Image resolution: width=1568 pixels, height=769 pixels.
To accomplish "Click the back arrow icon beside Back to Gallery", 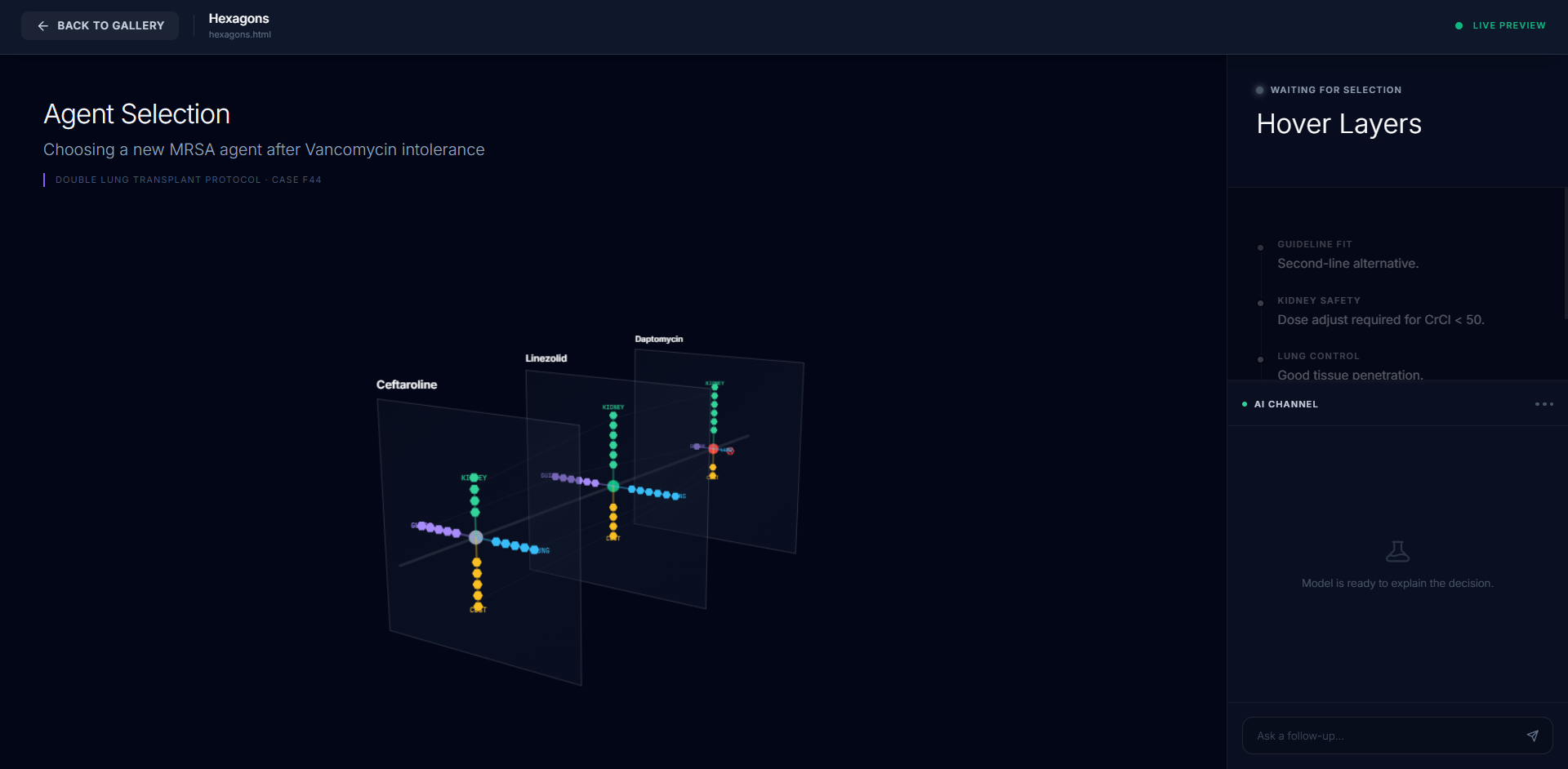I will 42,25.
